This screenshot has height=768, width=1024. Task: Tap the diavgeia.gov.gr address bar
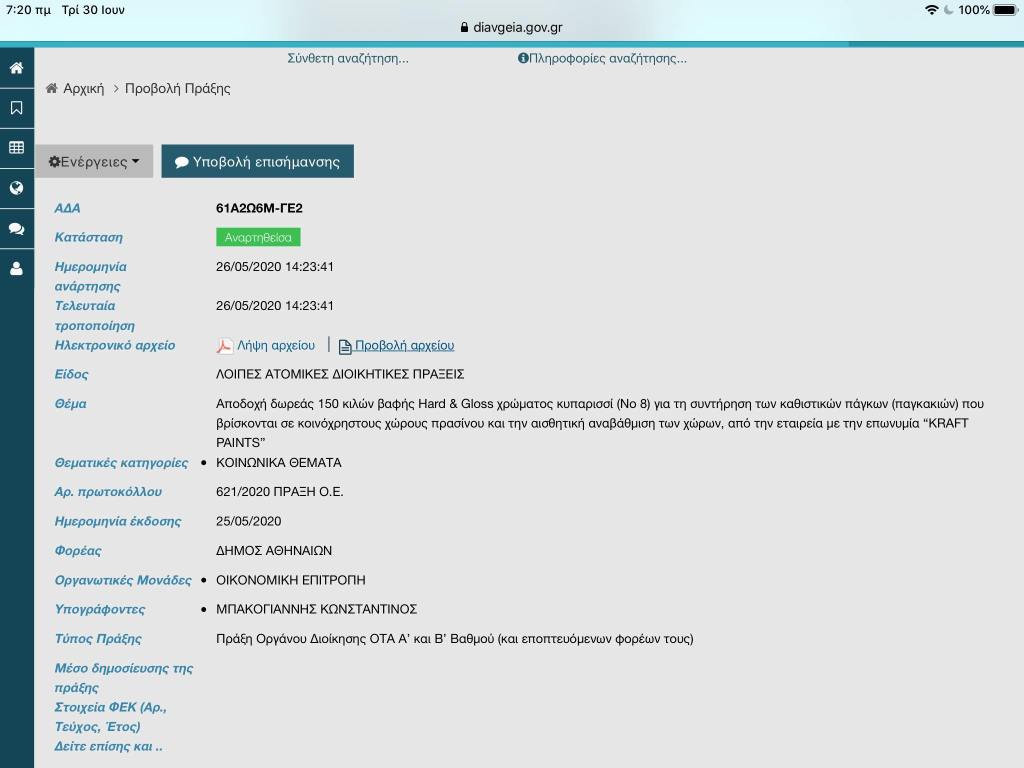coord(512,27)
